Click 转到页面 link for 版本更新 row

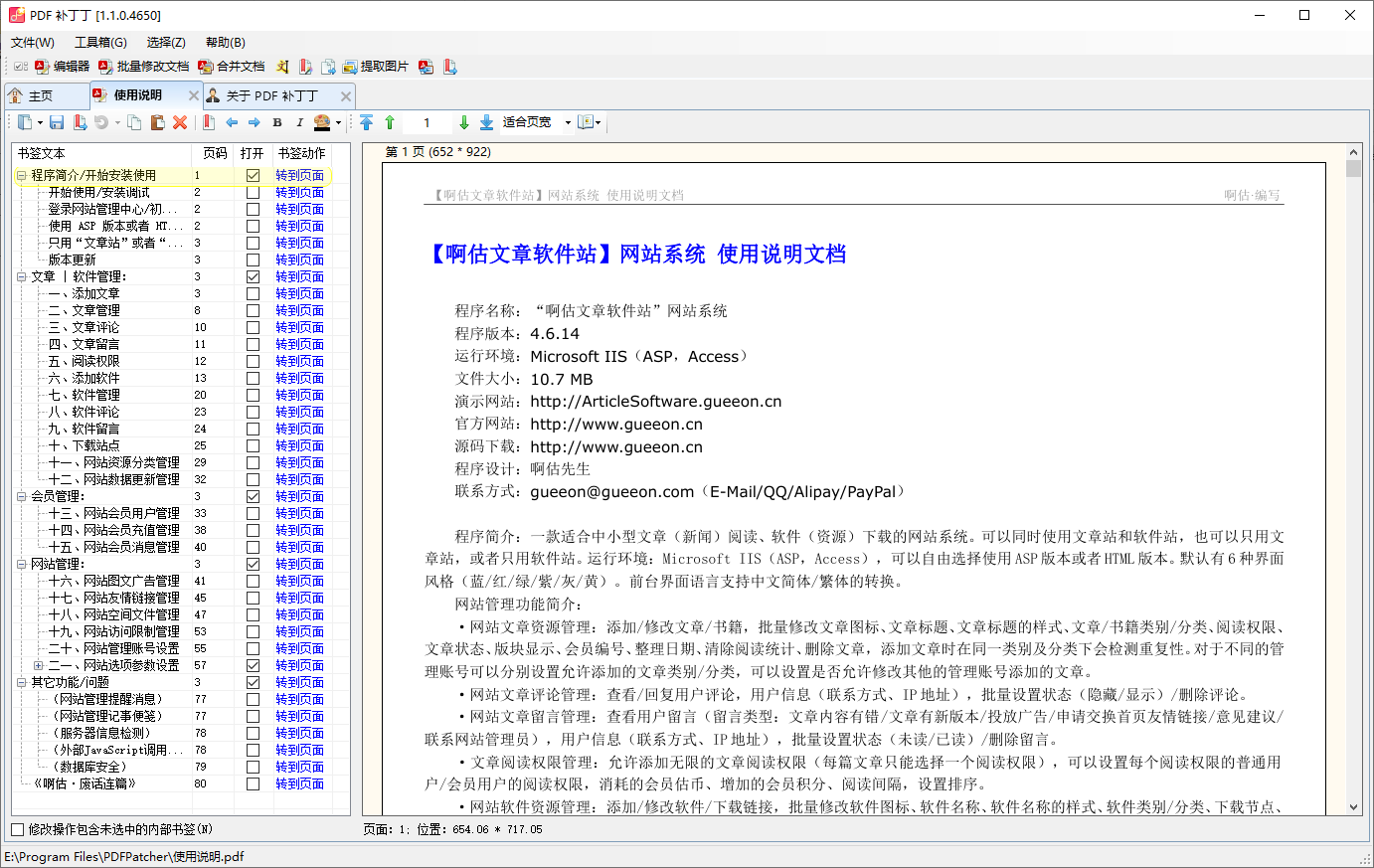tap(299, 260)
